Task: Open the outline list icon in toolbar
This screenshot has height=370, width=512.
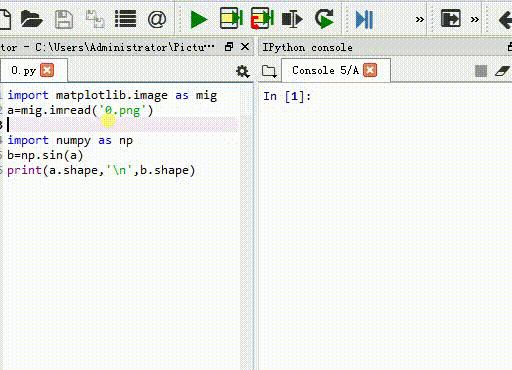Action: coord(125,19)
